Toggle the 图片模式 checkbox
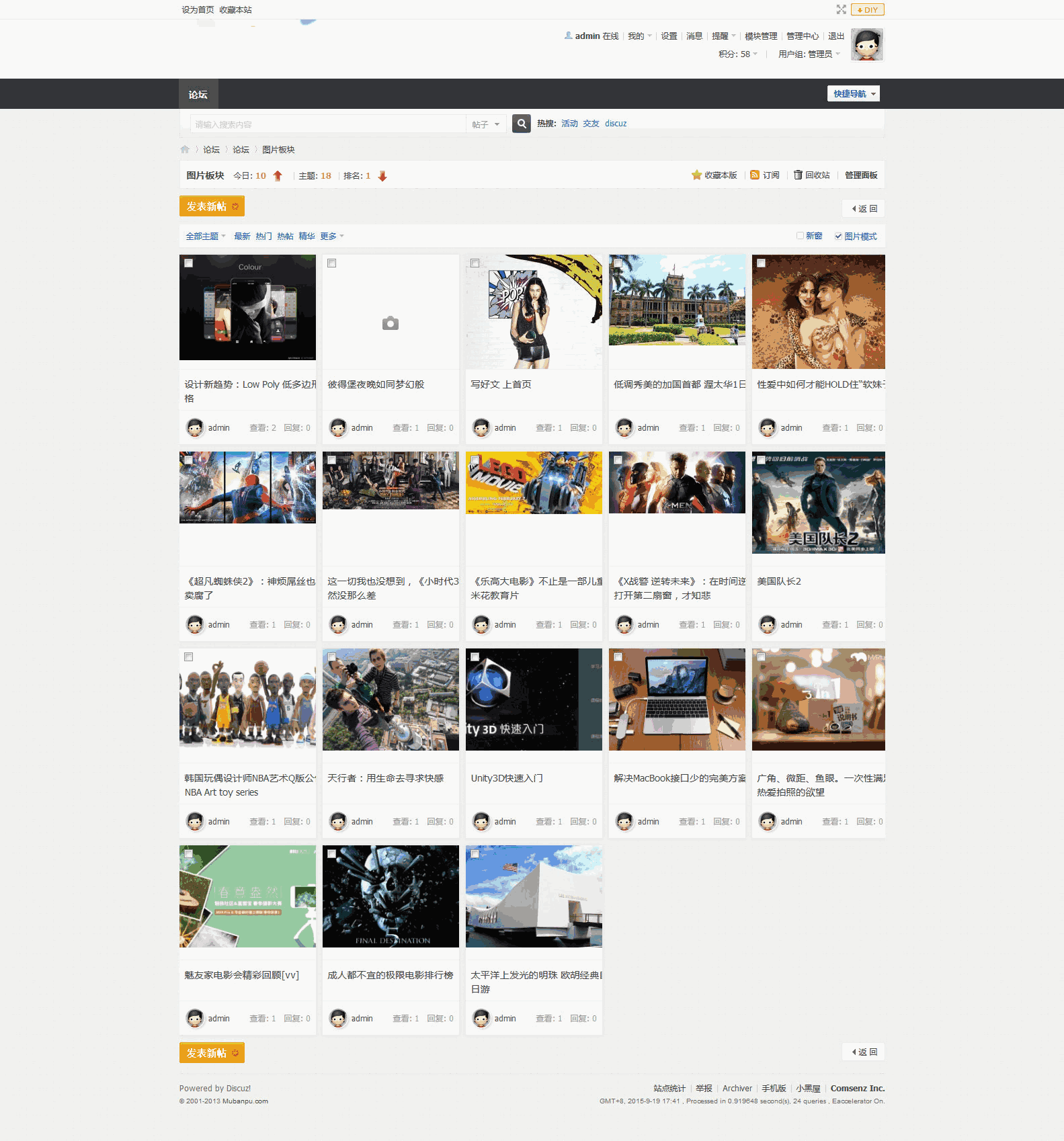Screen dimensions: 1064x1141 coord(838,236)
